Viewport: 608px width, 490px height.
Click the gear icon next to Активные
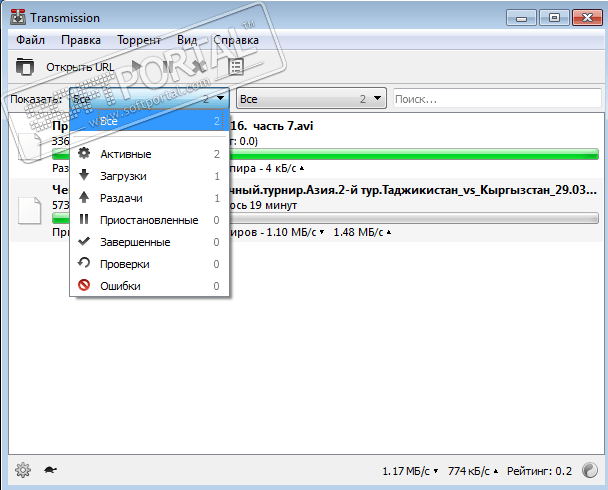pos(84,153)
